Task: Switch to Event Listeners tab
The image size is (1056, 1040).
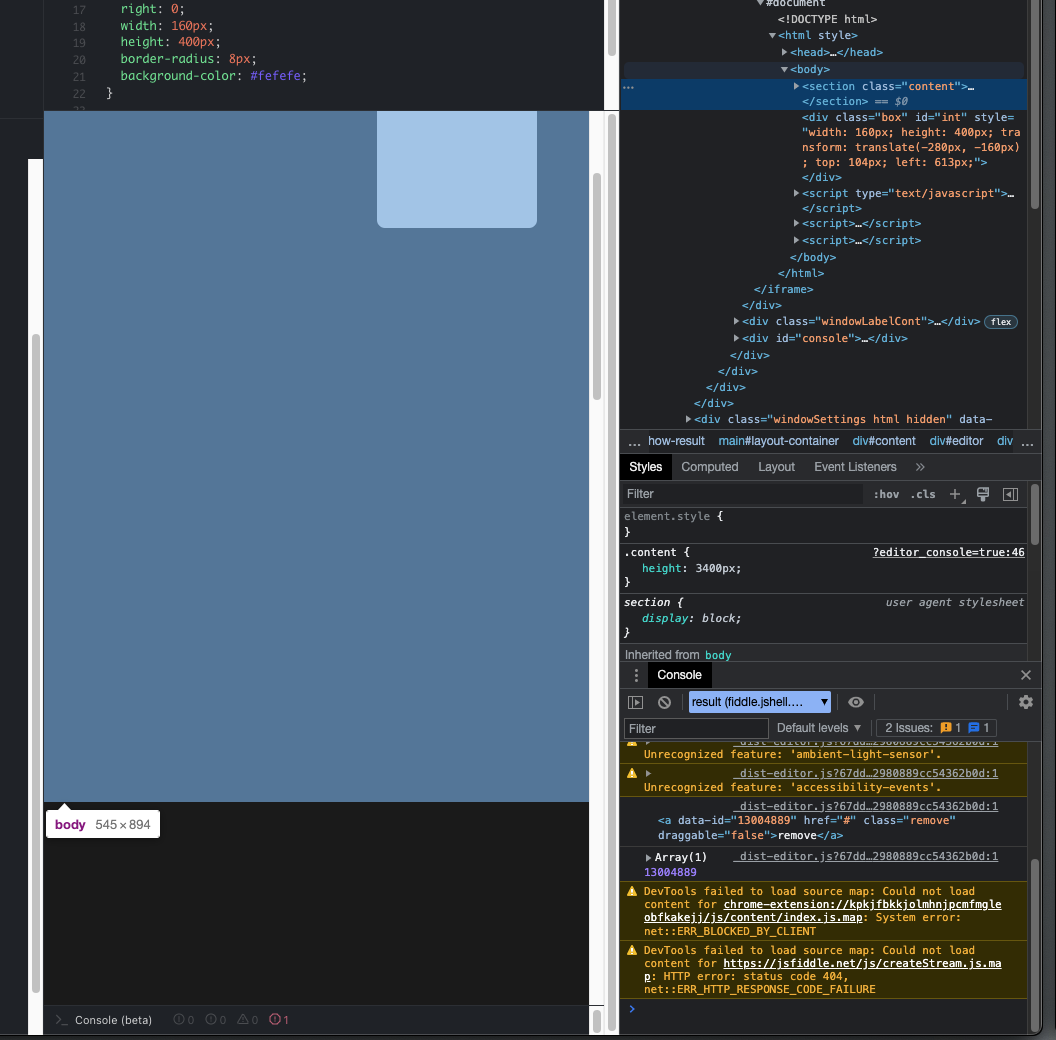Action: pyautogui.click(x=855, y=467)
